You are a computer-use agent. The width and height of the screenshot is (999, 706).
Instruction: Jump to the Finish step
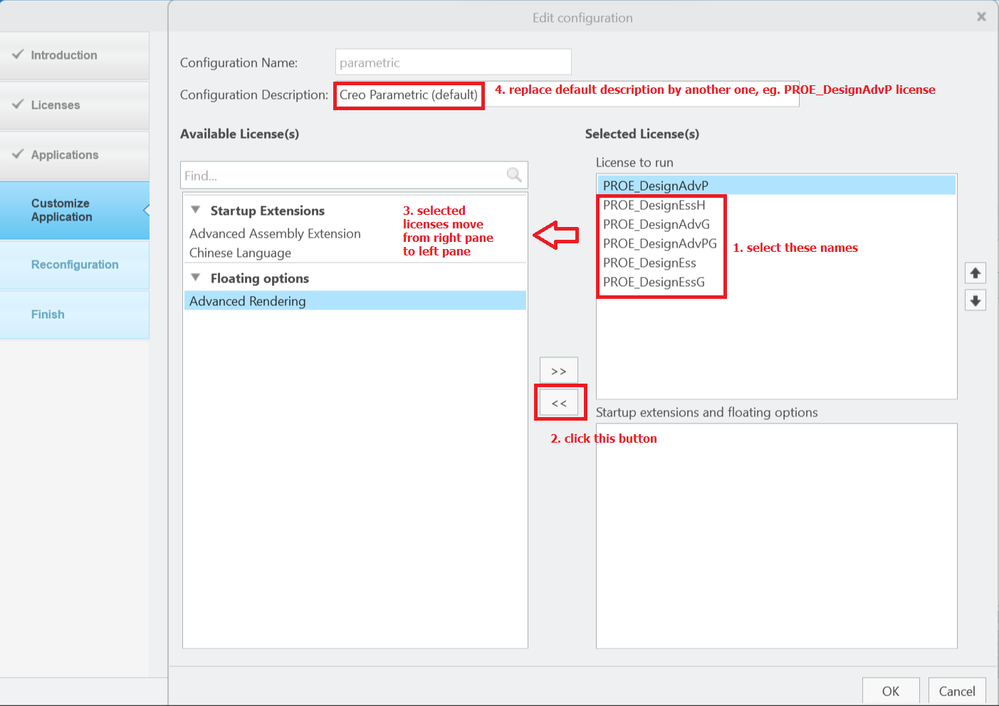click(x=75, y=314)
